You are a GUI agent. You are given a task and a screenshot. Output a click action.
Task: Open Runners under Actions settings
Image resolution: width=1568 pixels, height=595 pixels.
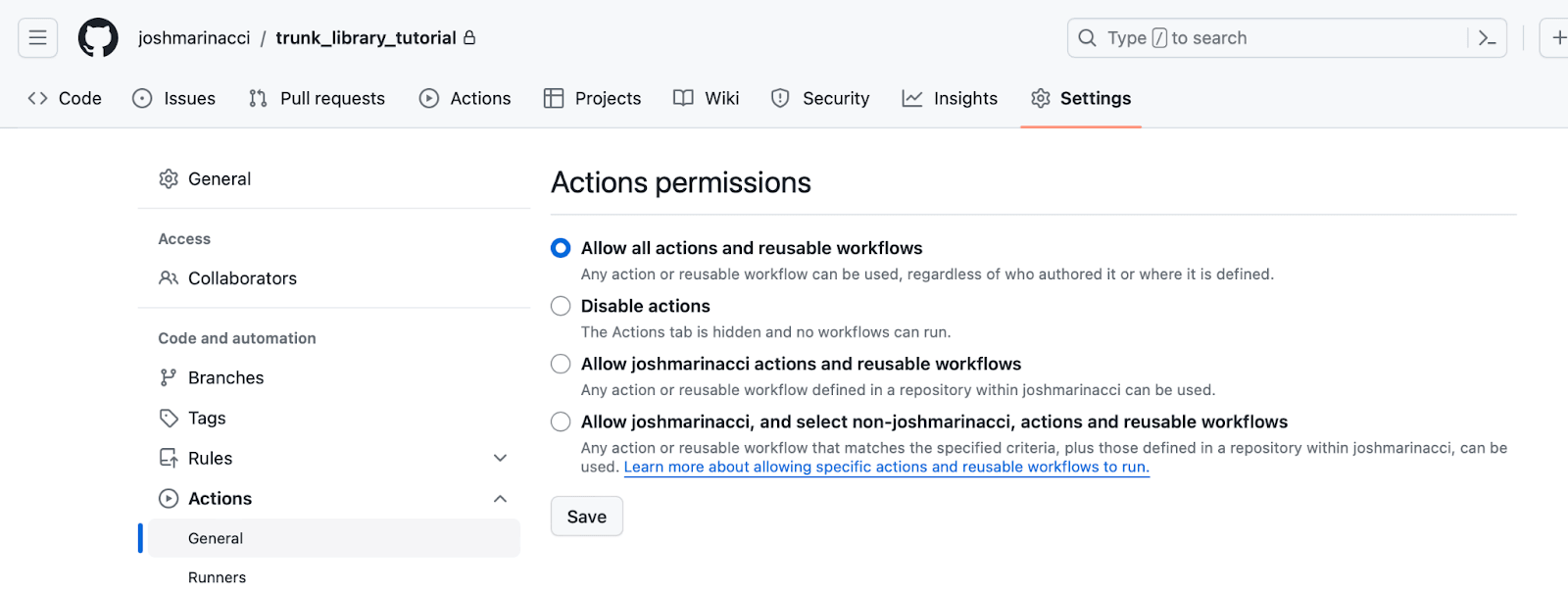217,577
